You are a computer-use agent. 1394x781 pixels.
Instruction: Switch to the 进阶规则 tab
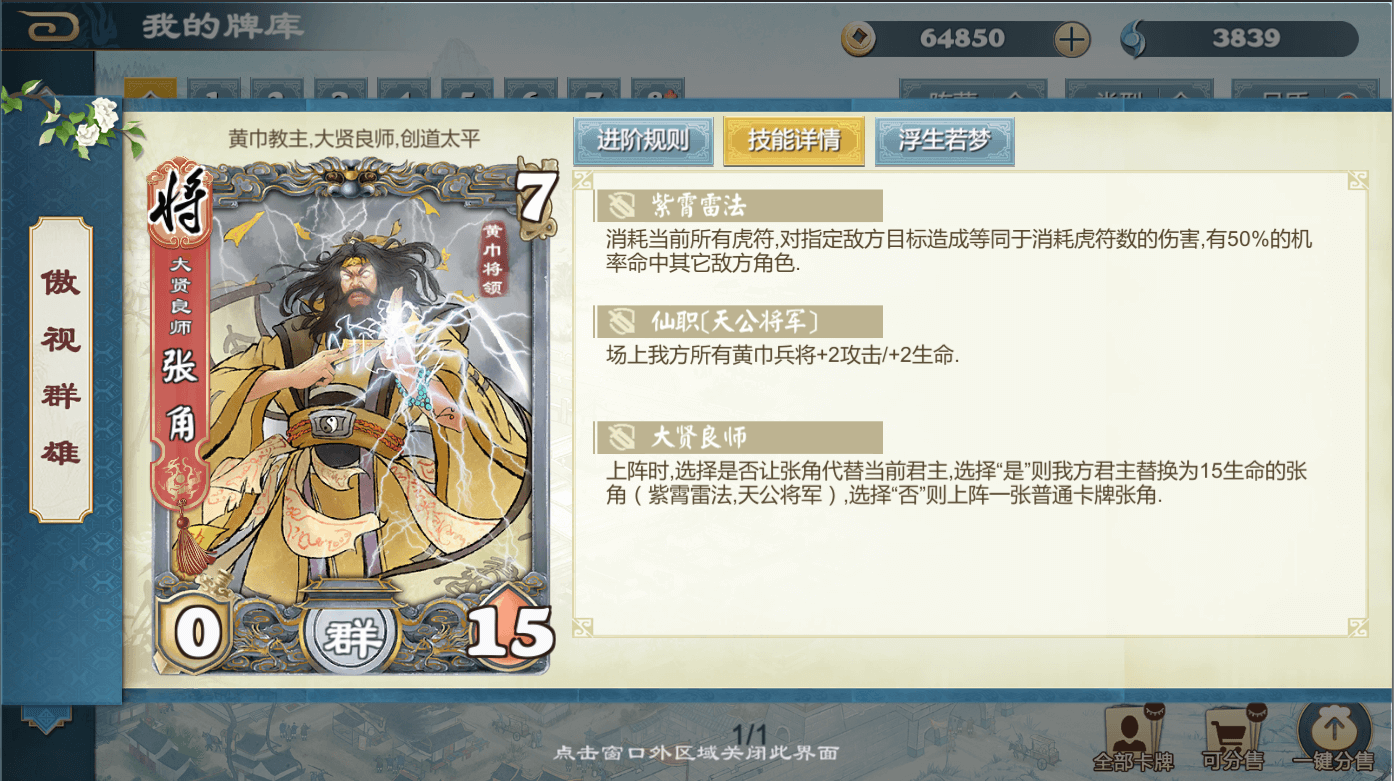[643, 141]
